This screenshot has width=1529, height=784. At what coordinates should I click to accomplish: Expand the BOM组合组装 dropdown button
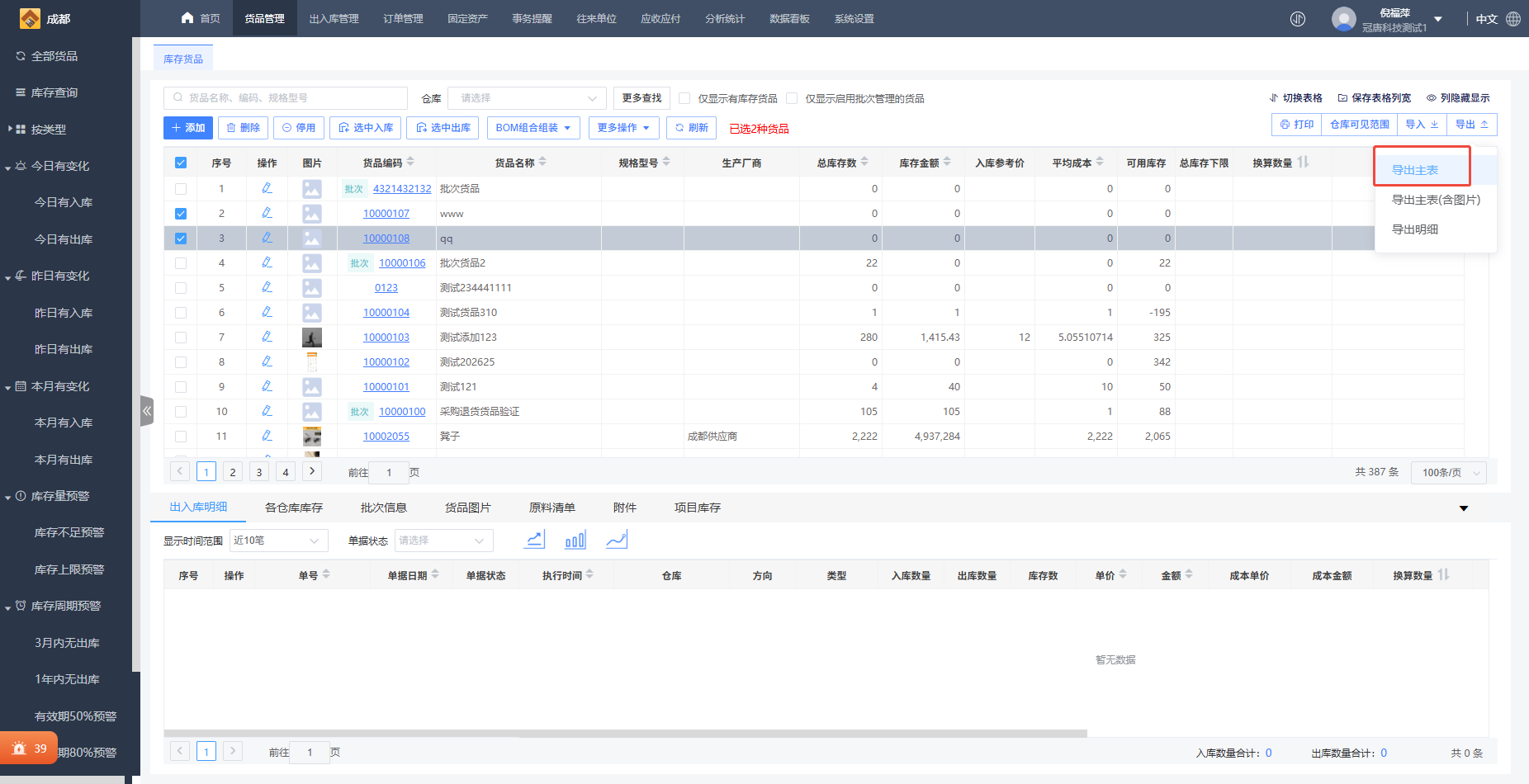[533, 128]
